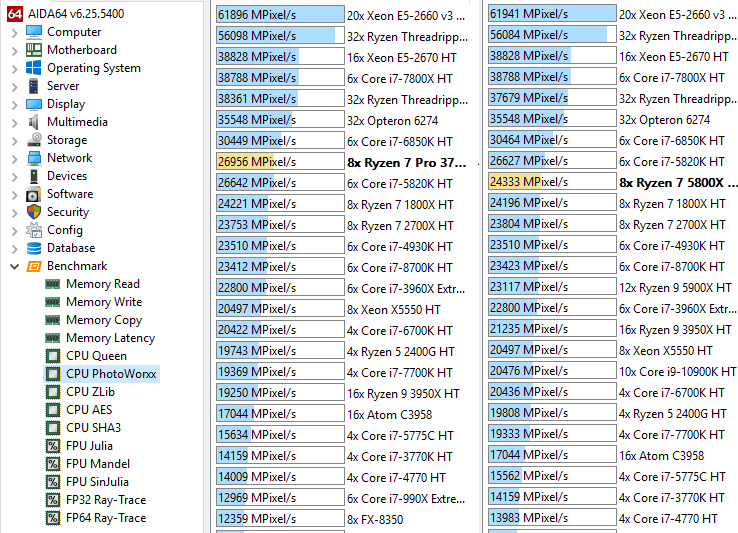Expand the Network tree node
The width and height of the screenshot is (738, 533).
(x=14, y=159)
